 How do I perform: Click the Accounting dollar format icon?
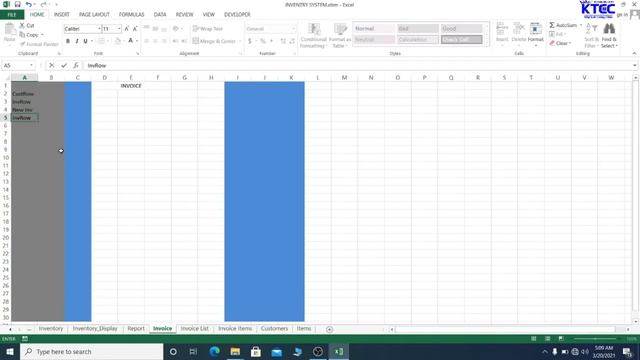pyautogui.click(x=249, y=41)
